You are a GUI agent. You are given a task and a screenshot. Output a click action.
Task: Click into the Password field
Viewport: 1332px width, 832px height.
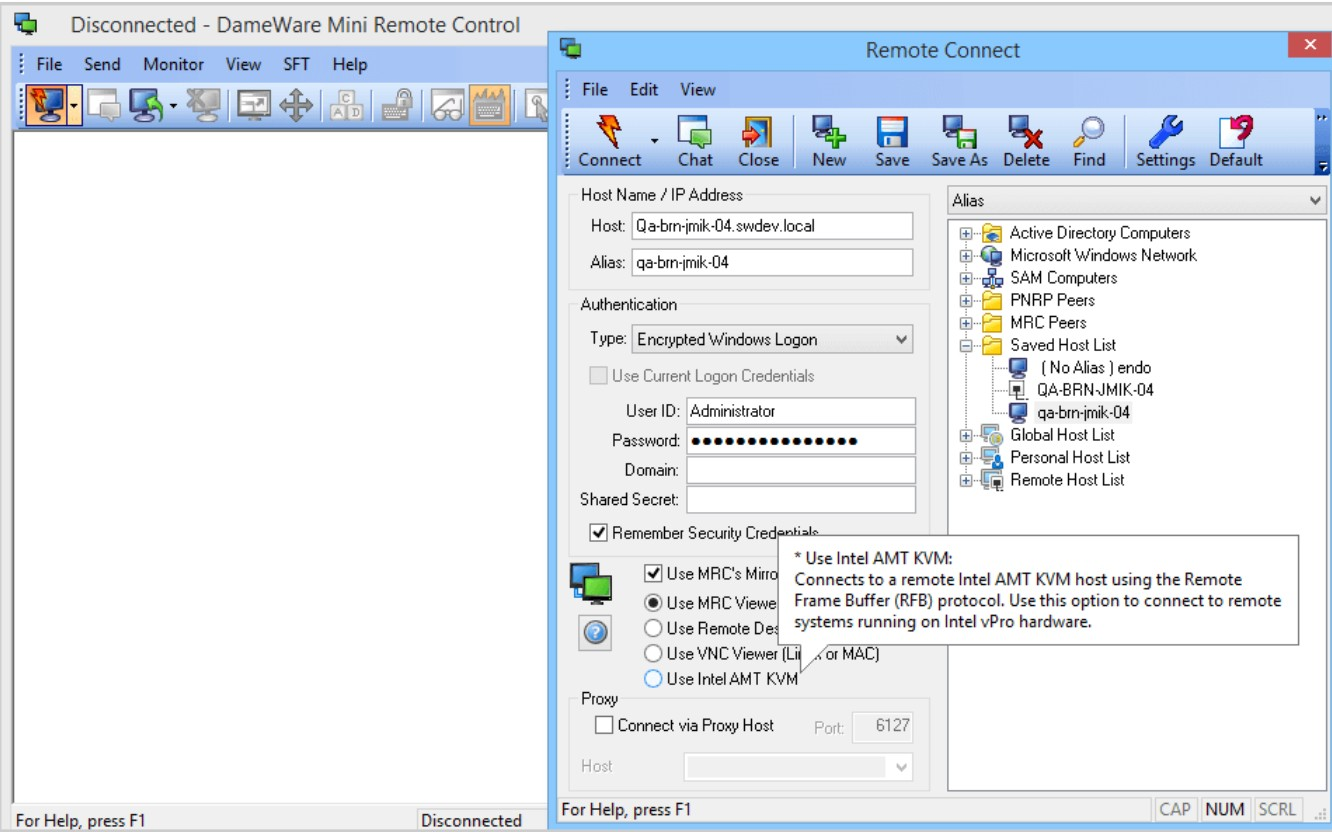(x=801, y=441)
